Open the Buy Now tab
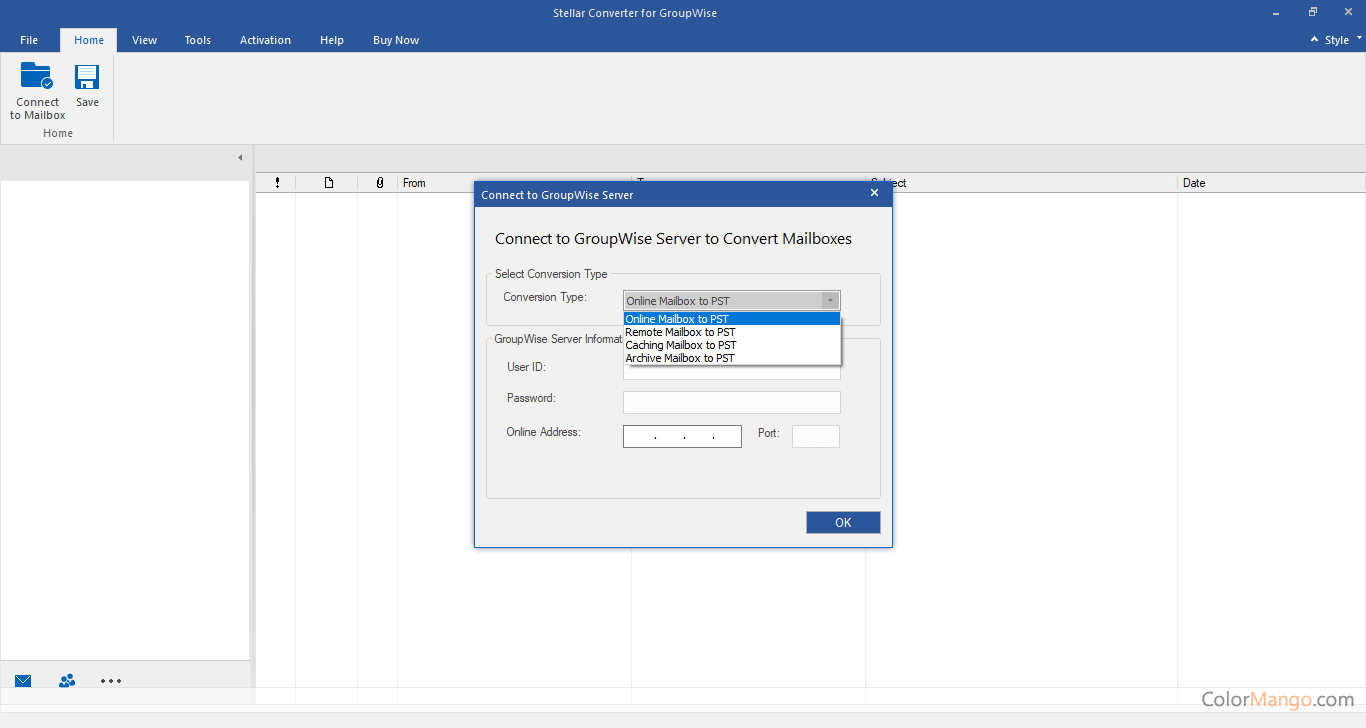 tap(396, 40)
